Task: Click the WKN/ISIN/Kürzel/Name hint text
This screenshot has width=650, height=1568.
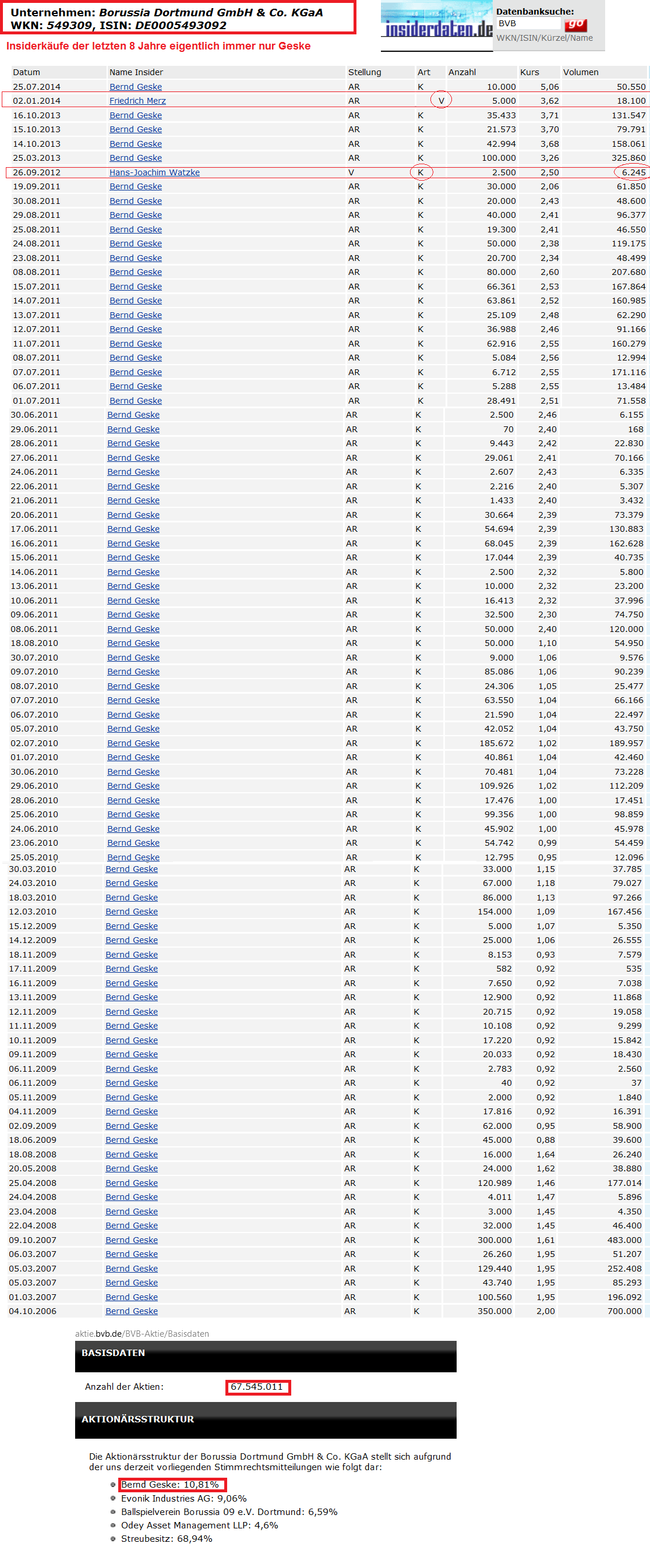Action: click(545, 38)
